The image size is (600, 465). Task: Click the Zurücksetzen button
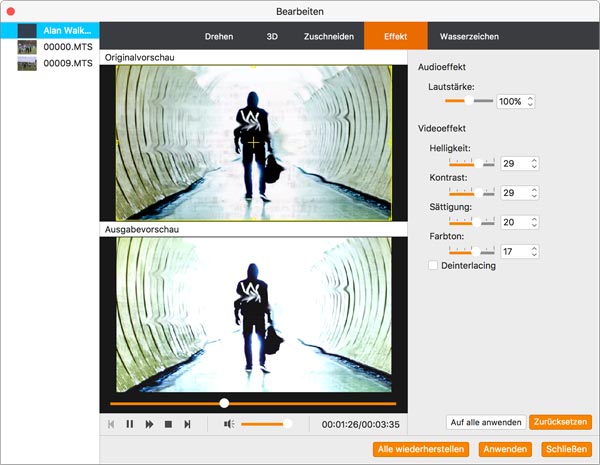560,422
